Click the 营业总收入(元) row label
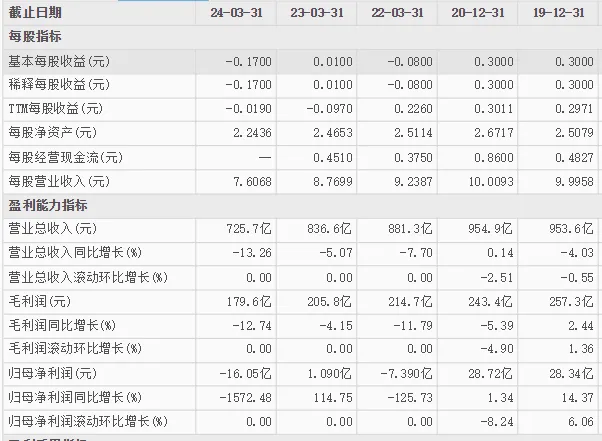The image size is (602, 441). click(52, 229)
